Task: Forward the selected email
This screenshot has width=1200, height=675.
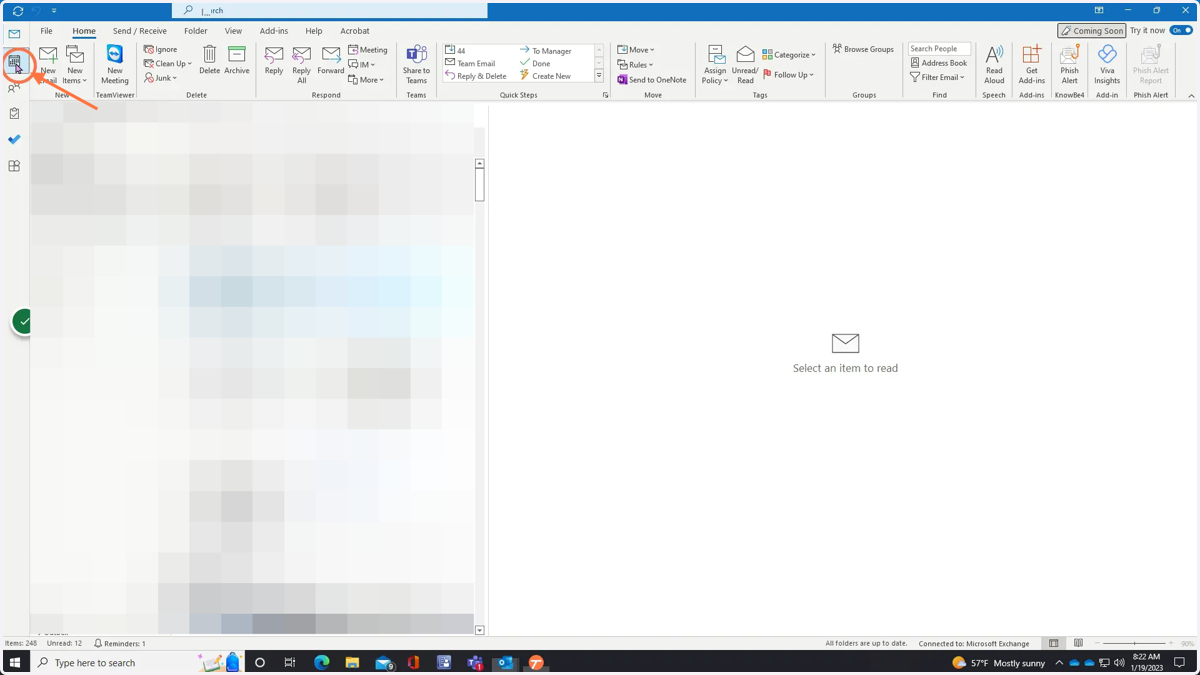Action: 331,61
